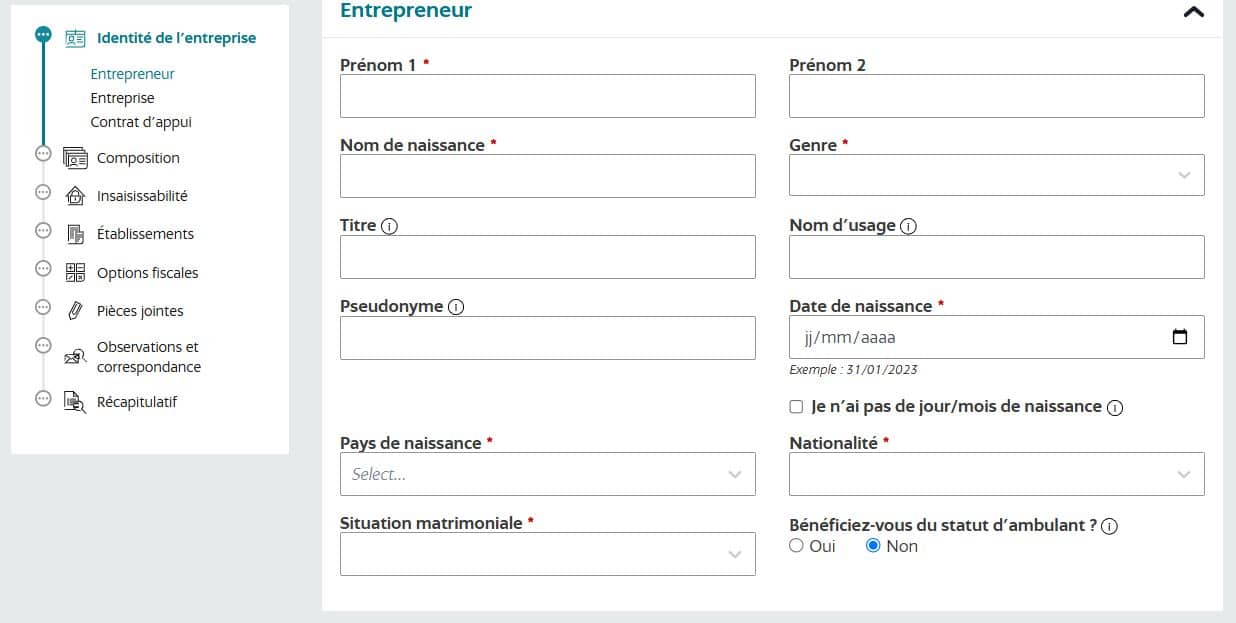Open the Genre dropdown
The width and height of the screenshot is (1236, 623).
[996, 175]
